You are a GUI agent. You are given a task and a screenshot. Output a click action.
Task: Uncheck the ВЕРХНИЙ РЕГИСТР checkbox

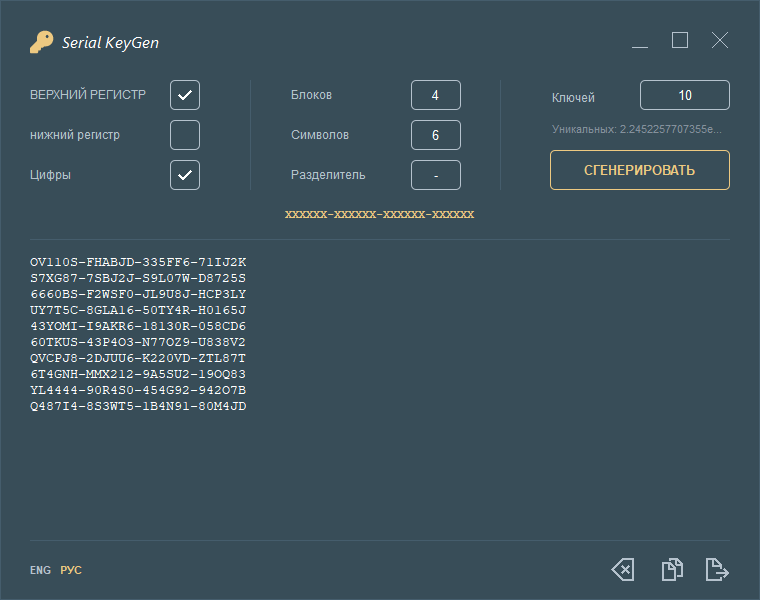(185, 95)
